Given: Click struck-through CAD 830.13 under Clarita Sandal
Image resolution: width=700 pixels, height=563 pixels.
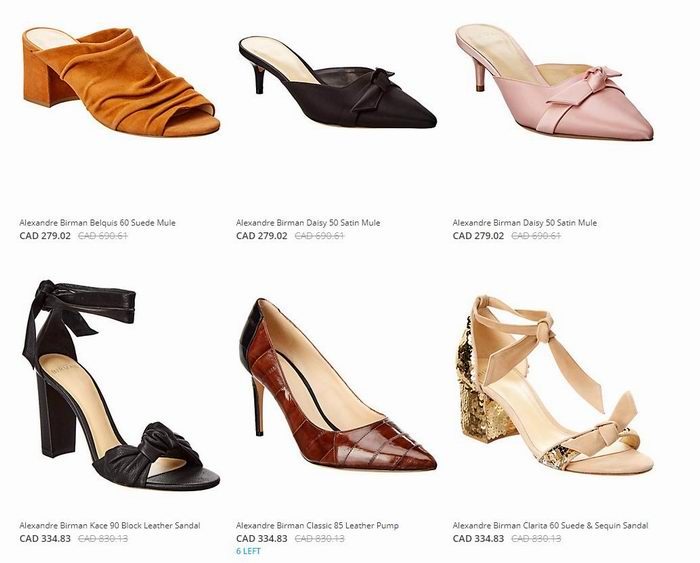Looking at the screenshot, I should [x=536, y=539].
